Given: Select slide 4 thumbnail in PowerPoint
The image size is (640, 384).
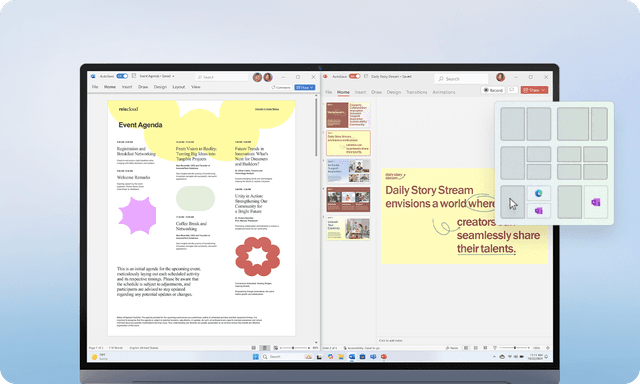Looking at the screenshot, I should tap(348, 200).
